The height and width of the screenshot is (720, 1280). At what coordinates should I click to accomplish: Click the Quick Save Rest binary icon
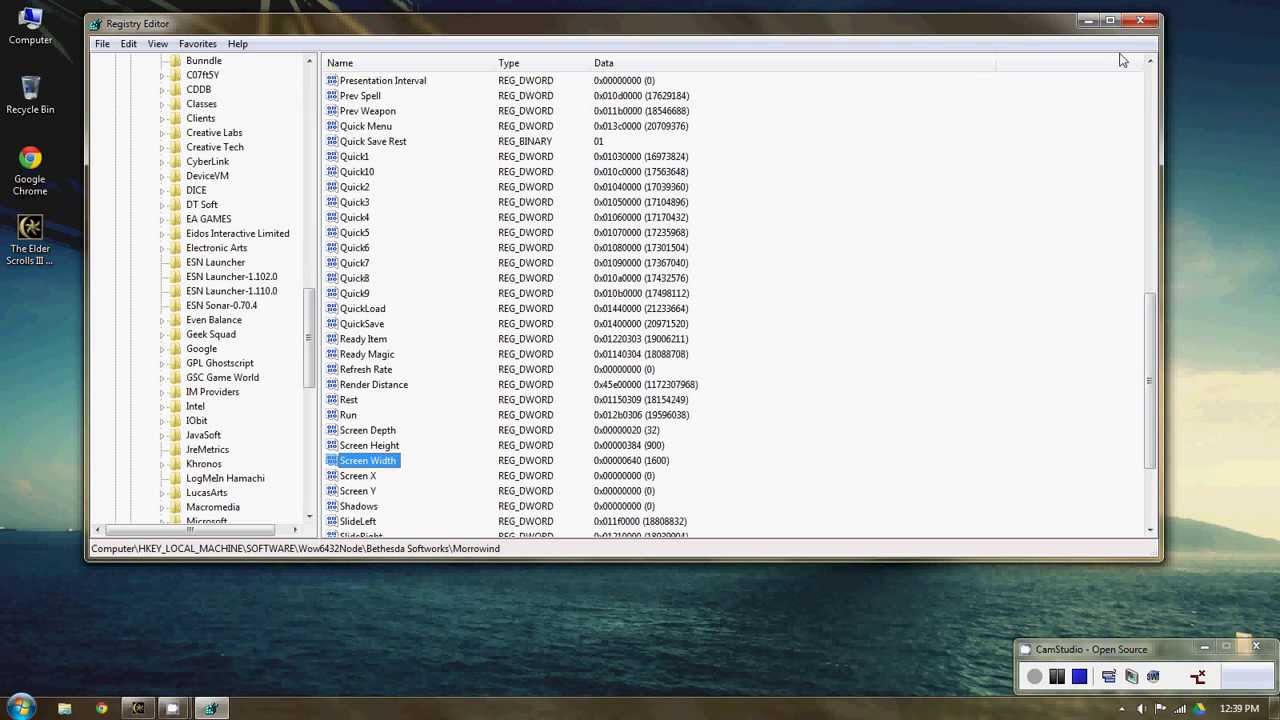tap(332, 141)
